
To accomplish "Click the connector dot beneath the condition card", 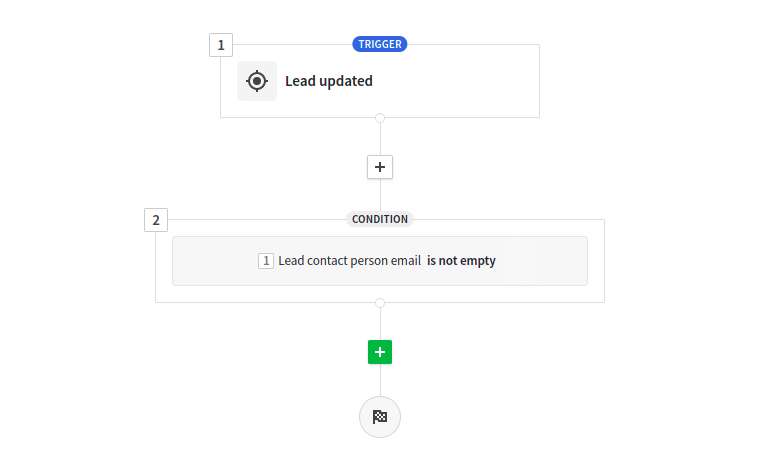I will point(380,302).
